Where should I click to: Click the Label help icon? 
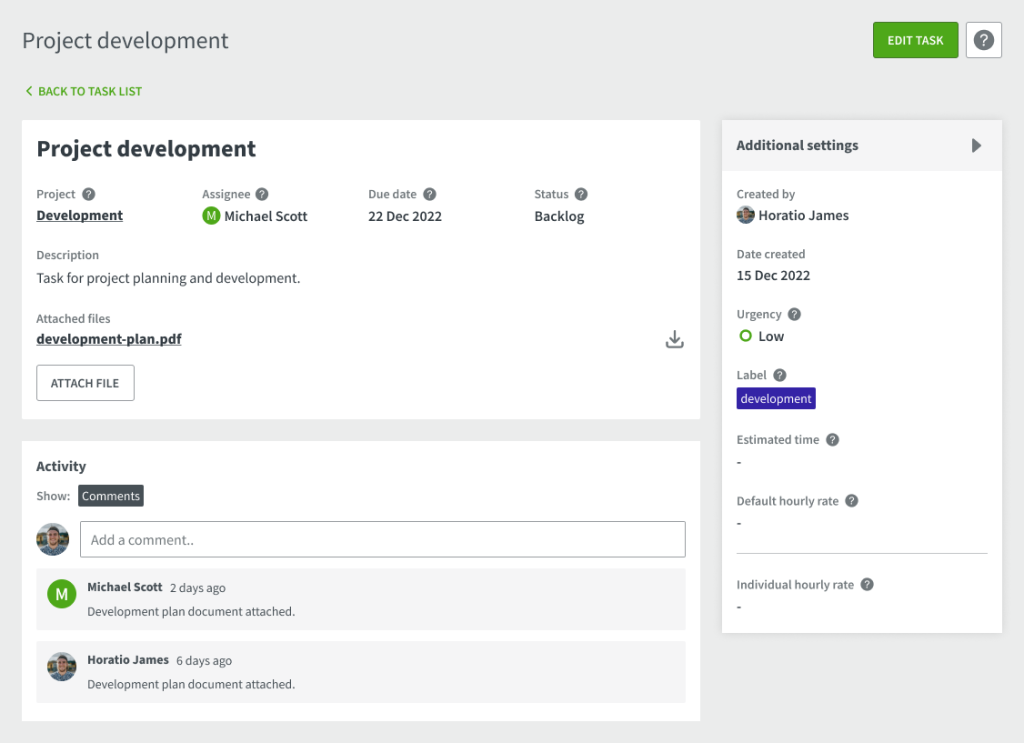(x=780, y=375)
